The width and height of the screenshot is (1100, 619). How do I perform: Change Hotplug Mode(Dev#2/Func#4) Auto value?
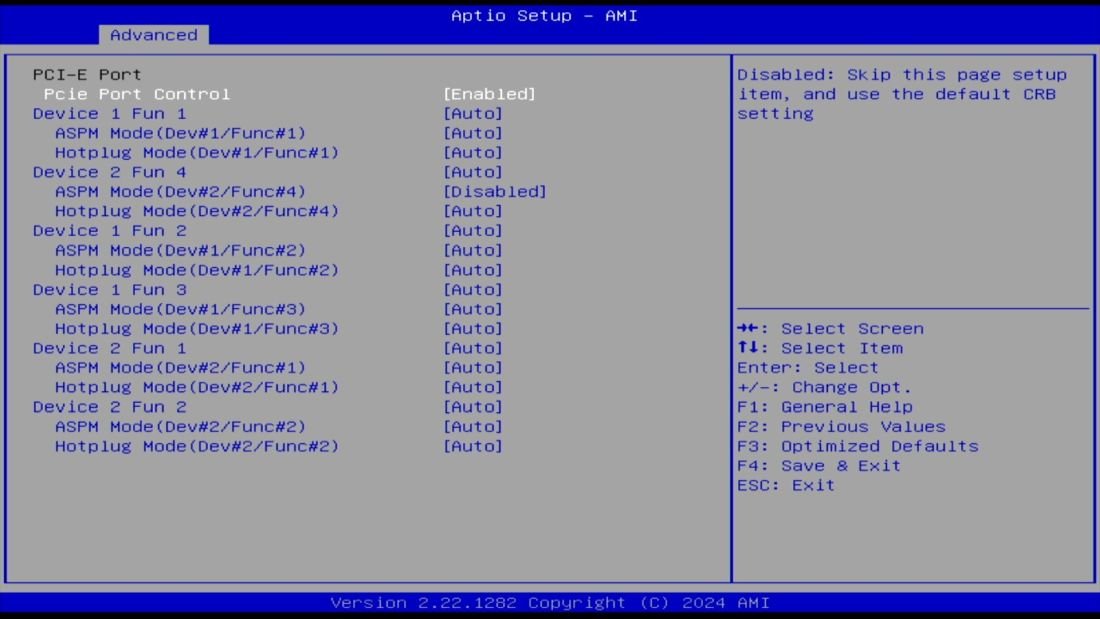473,211
